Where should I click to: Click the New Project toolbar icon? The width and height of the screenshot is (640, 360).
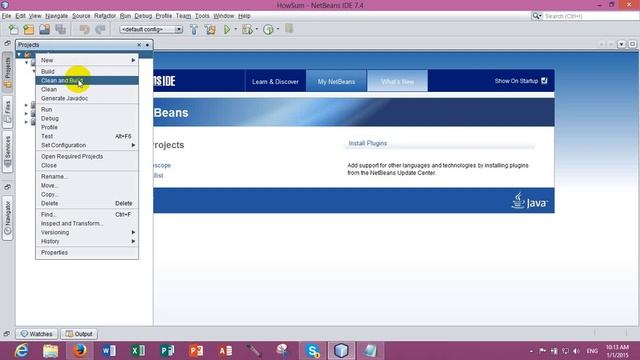click(x=29, y=29)
